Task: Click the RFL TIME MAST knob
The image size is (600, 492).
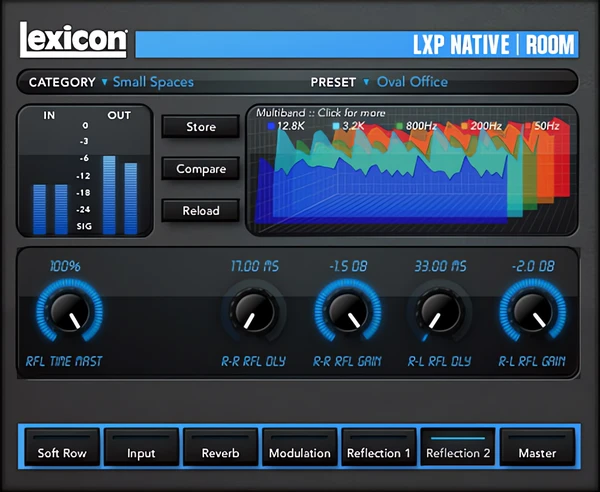Action: click(69, 311)
